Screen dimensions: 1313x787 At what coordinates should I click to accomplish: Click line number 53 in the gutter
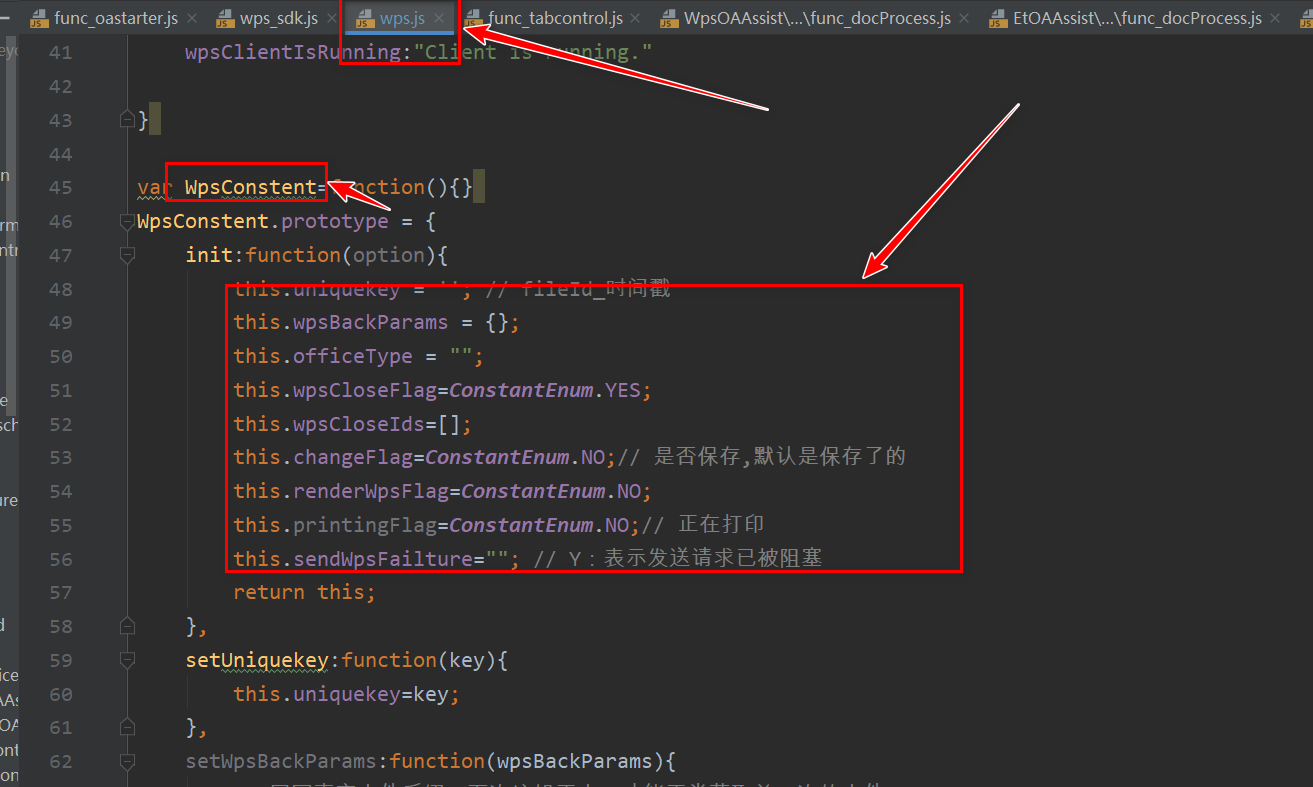coord(60,457)
